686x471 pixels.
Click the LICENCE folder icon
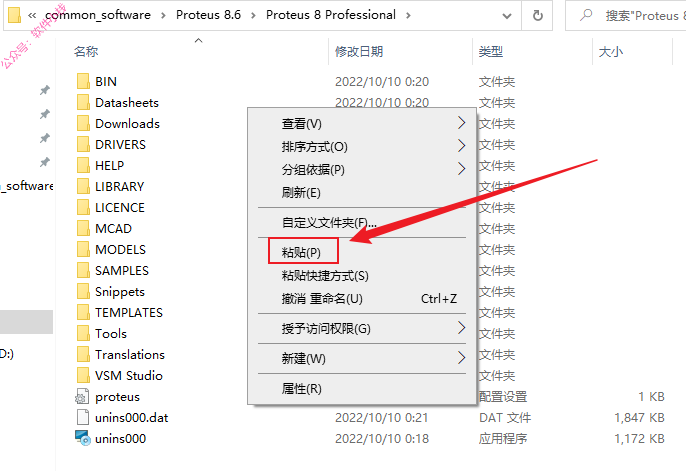tap(83, 207)
